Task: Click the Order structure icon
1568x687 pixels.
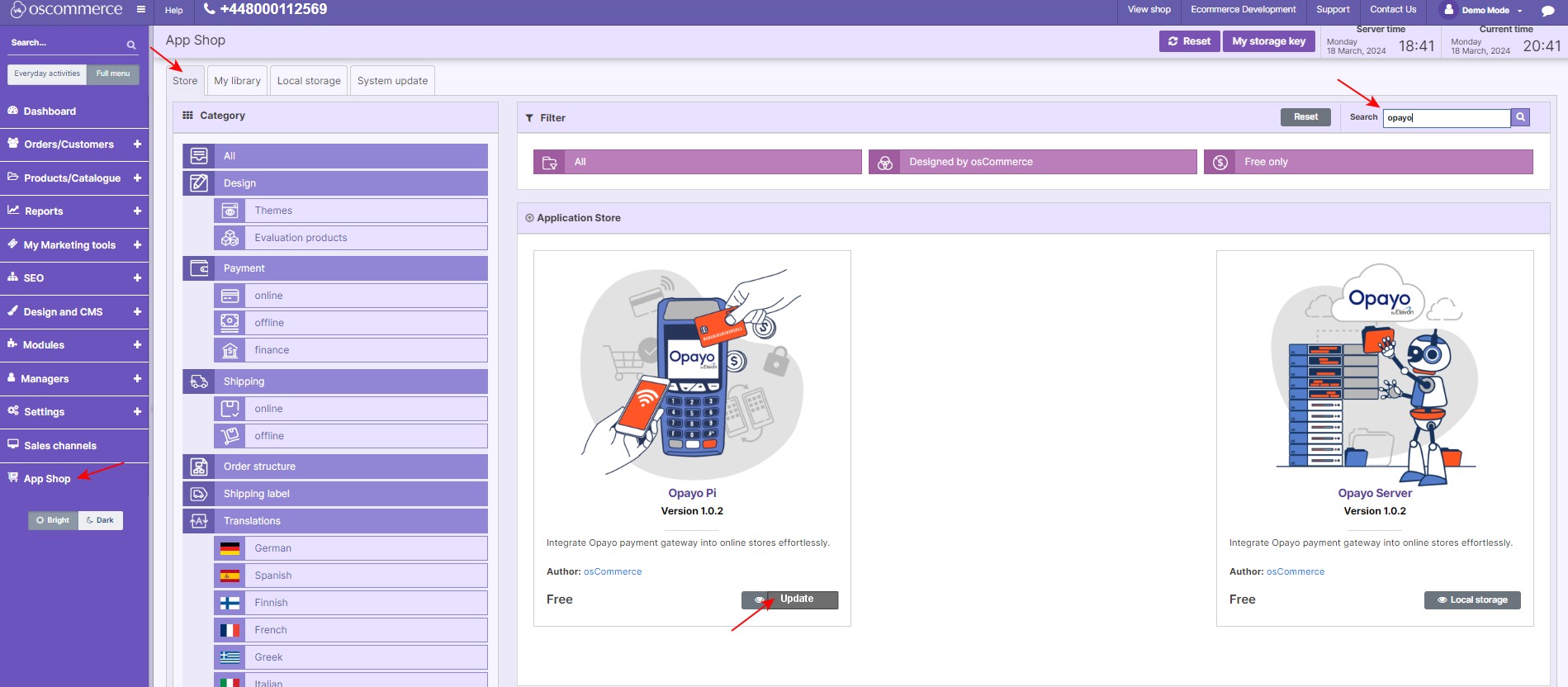Action: point(199,467)
